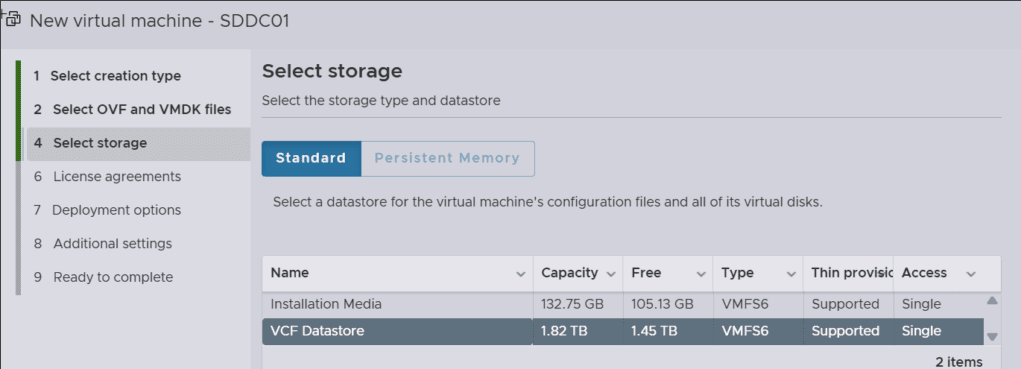
Task: Click the 1.45 TB free space cell
Action: [654, 331]
